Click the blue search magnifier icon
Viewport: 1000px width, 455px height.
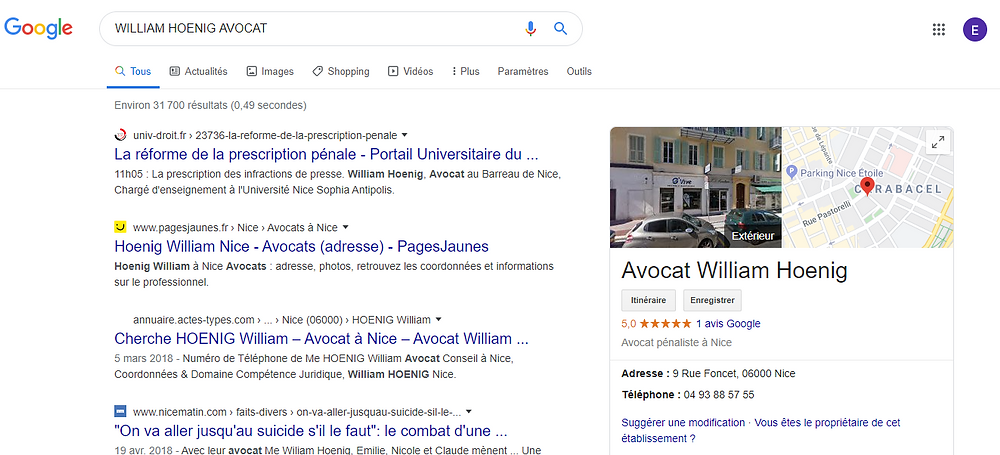pos(561,28)
